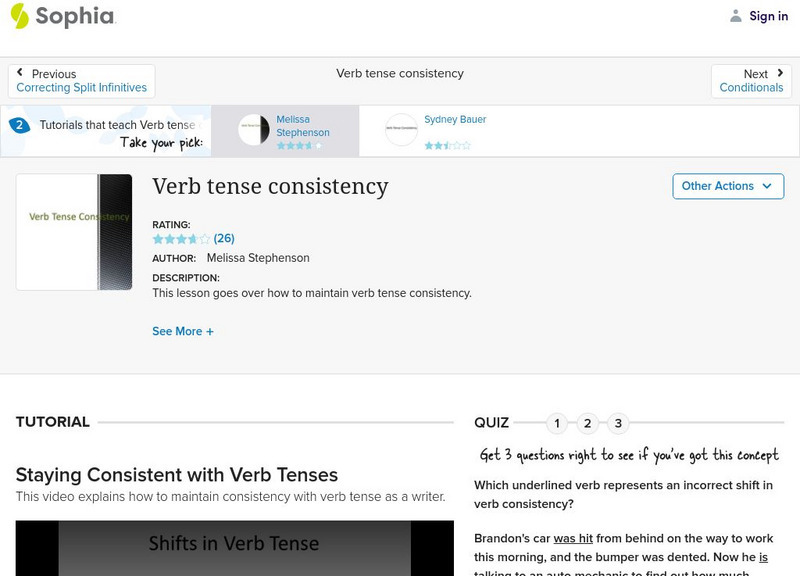Image resolution: width=800 pixels, height=576 pixels.
Task: Click the blue number 2 tutorials badge
Action: [x=19, y=125]
